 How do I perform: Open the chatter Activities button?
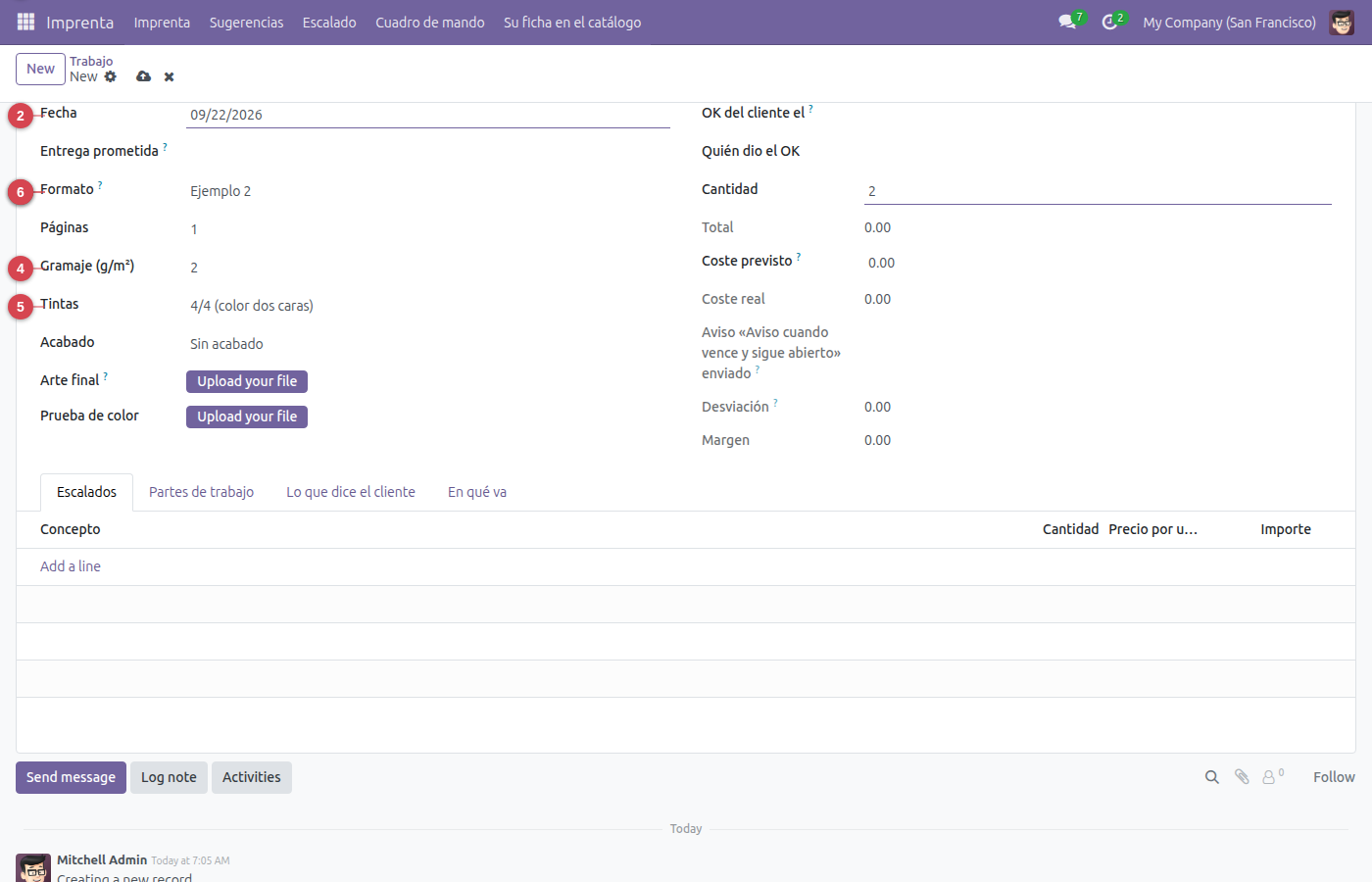click(x=251, y=777)
